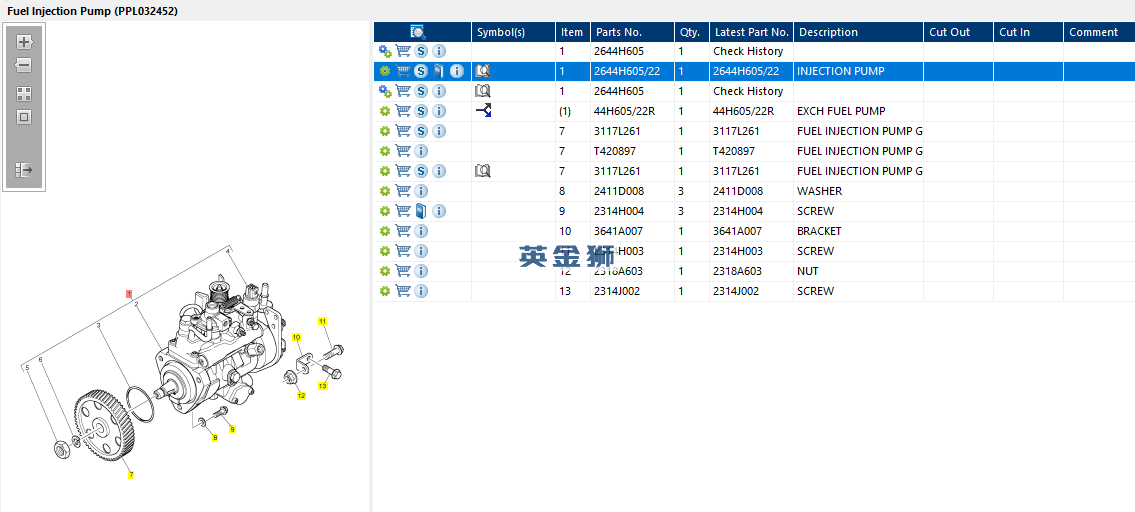Click the gear icon on the BRACKET row
The image size is (1135, 512).
point(385,231)
